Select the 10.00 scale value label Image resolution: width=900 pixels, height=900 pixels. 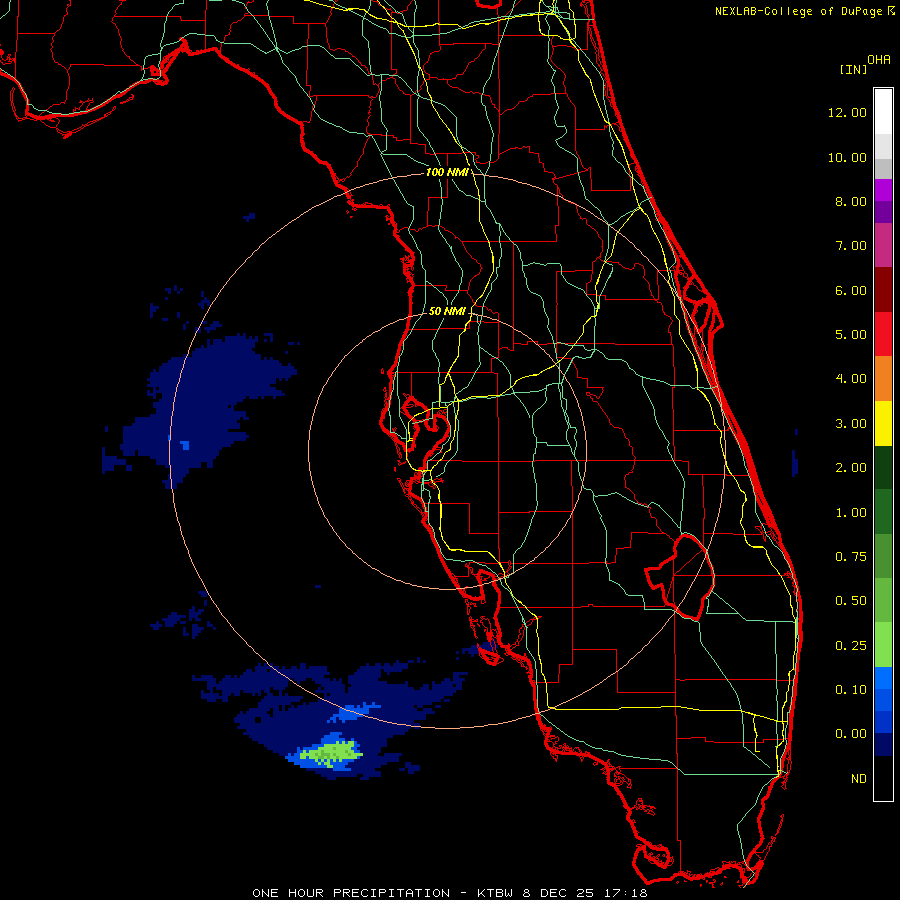point(847,157)
